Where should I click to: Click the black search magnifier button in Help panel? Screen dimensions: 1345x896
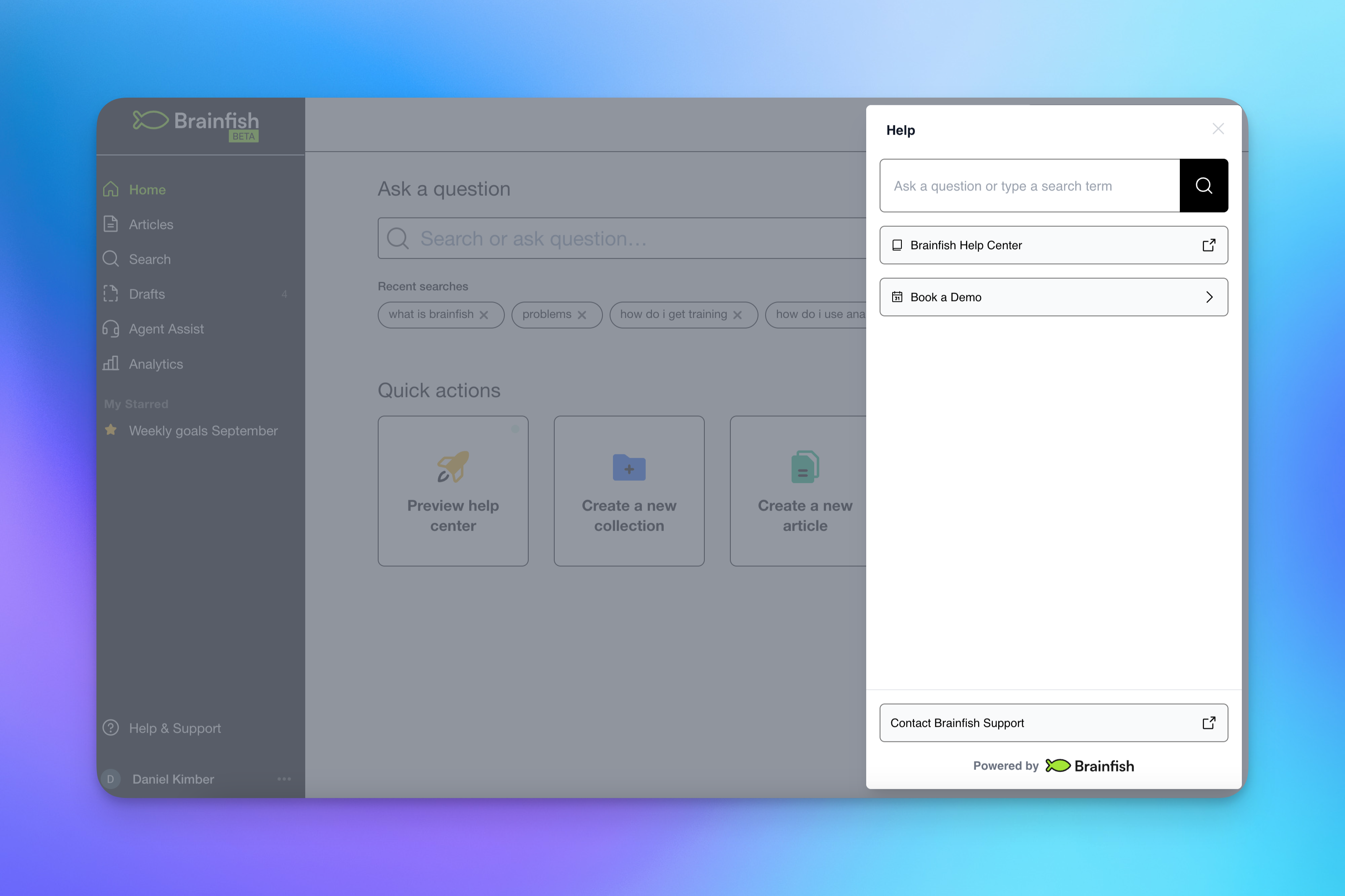pyautogui.click(x=1203, y=186)
